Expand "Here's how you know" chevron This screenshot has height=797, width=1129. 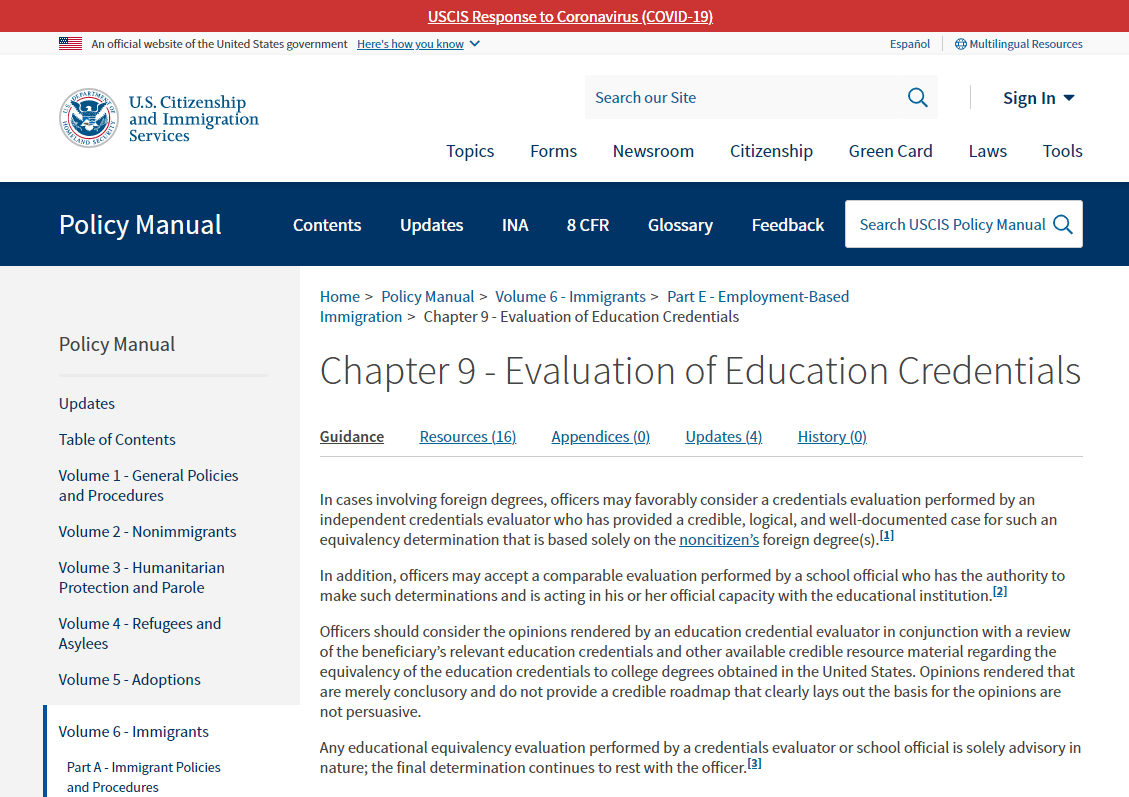tap(474, 43)
